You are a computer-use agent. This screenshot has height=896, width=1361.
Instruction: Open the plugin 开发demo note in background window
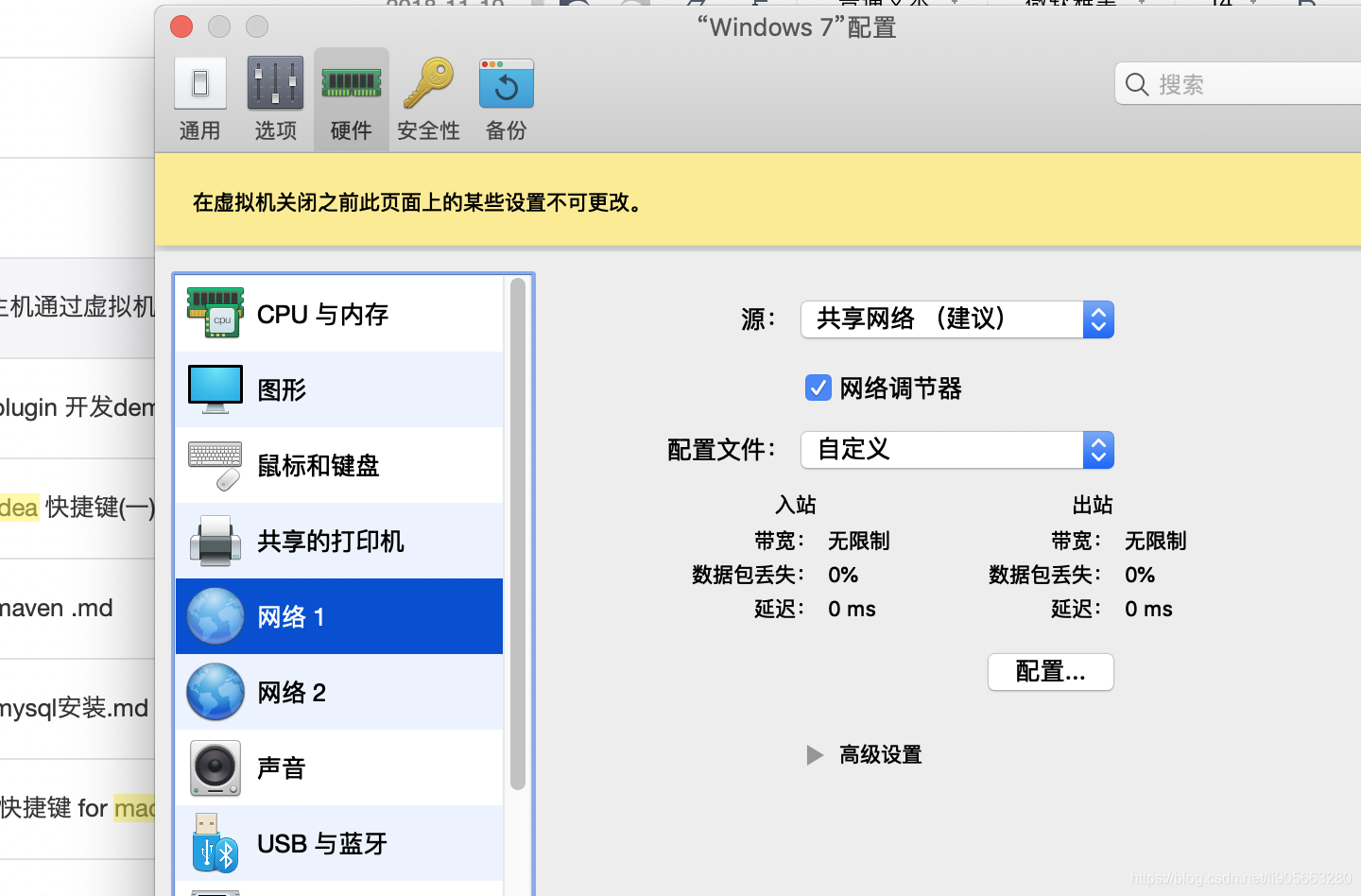point(78,407)
